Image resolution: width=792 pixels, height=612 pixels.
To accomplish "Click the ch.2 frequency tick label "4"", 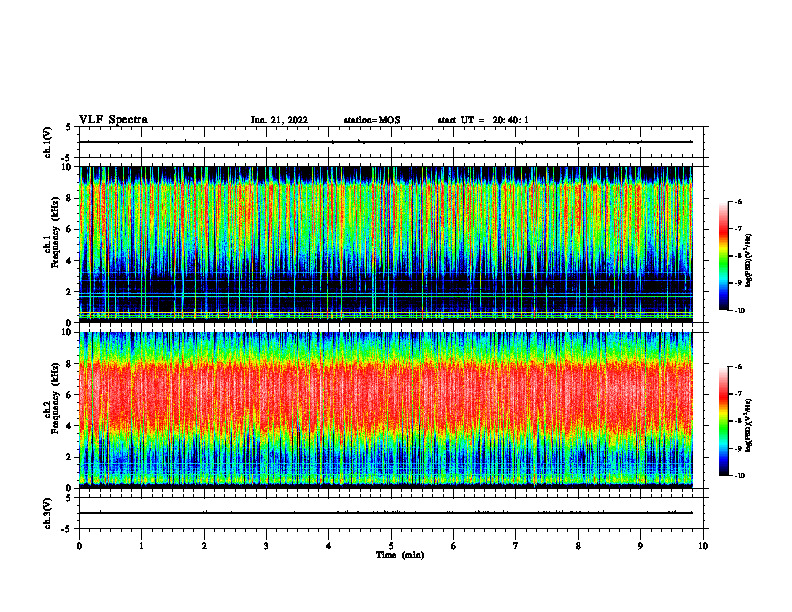I will click(x=70, y=426).
